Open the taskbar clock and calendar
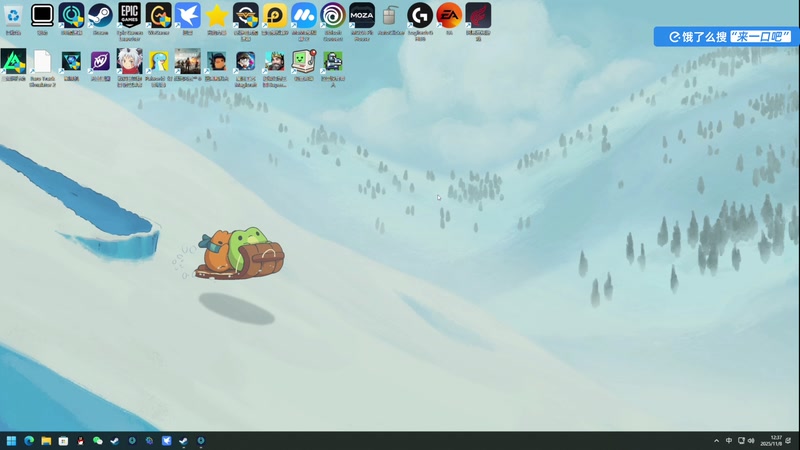Screen dimensions: 800x450 click(x=771, y=441)
